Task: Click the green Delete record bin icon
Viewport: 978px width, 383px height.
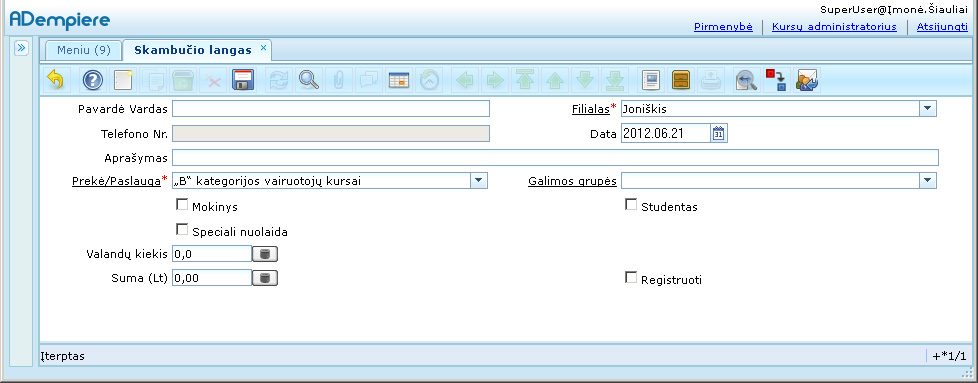Action: 183,80
